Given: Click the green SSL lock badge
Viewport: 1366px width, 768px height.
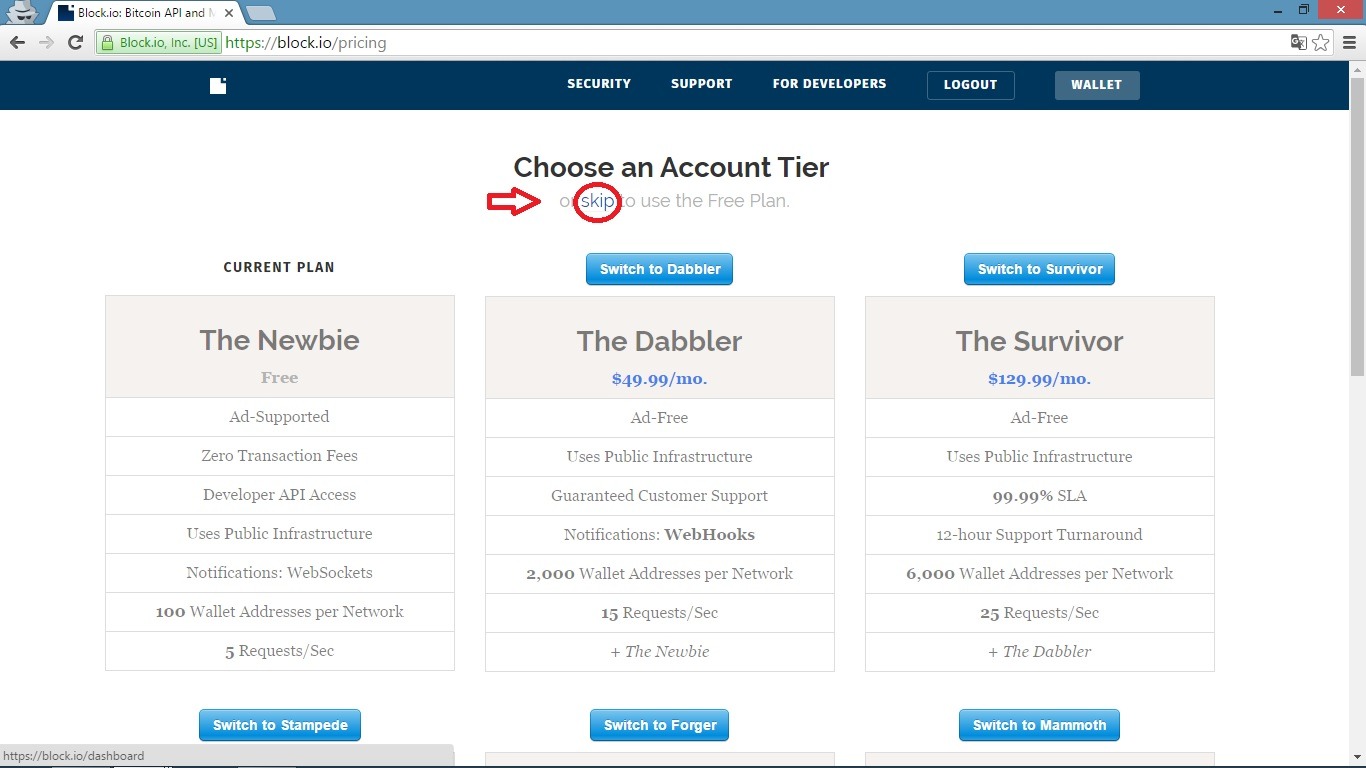Looking at the screenshot, I should tap(159, 43).
